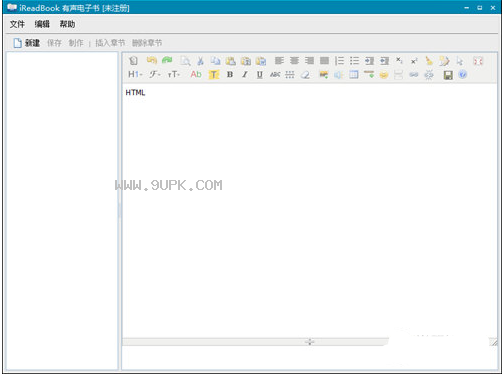Open the font family dropdown
Viewport: 502px width, 375px height.
[154, 74]
